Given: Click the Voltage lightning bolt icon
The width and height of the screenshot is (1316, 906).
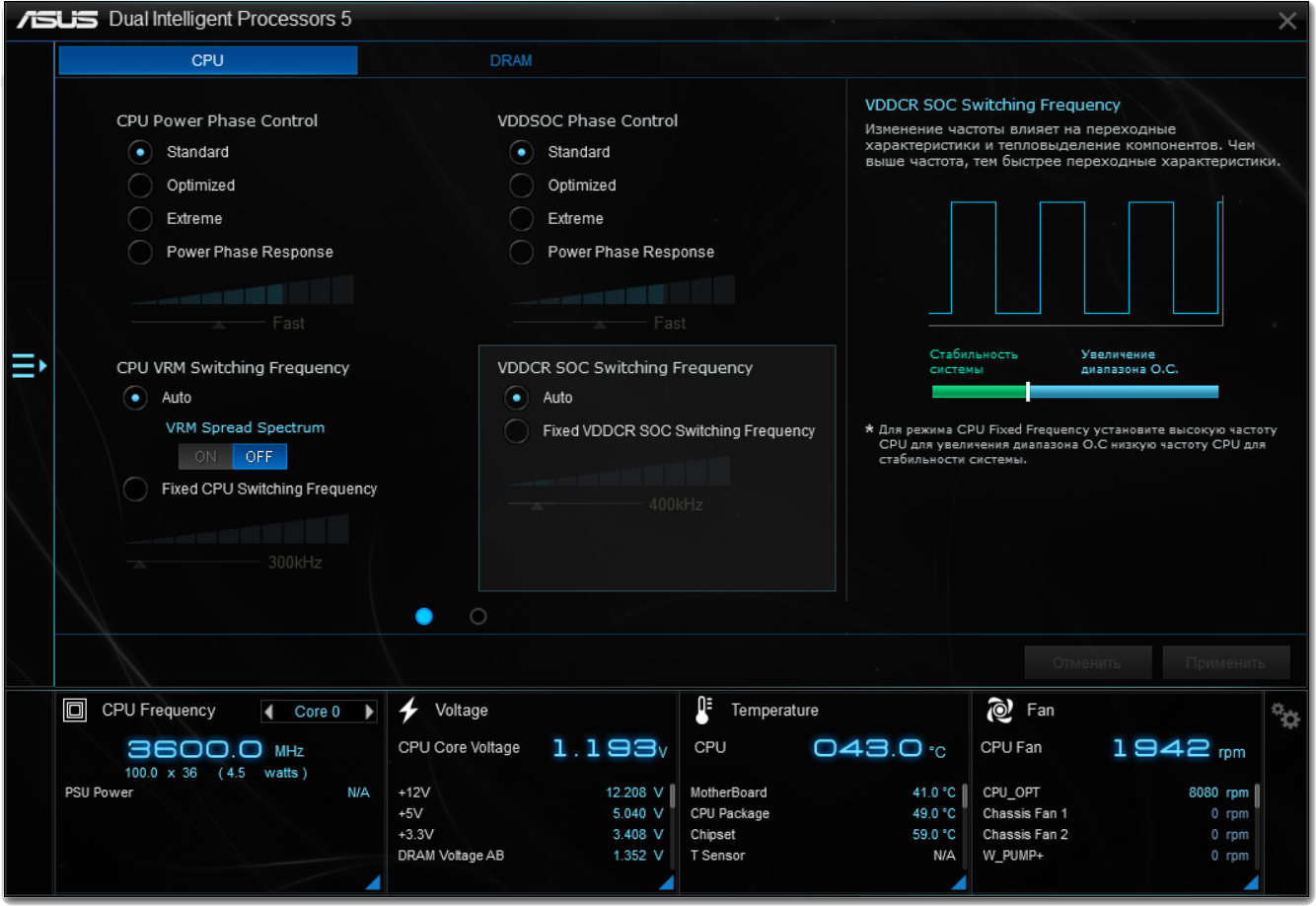Looking at the screenshot, I should tap(409, 710).
